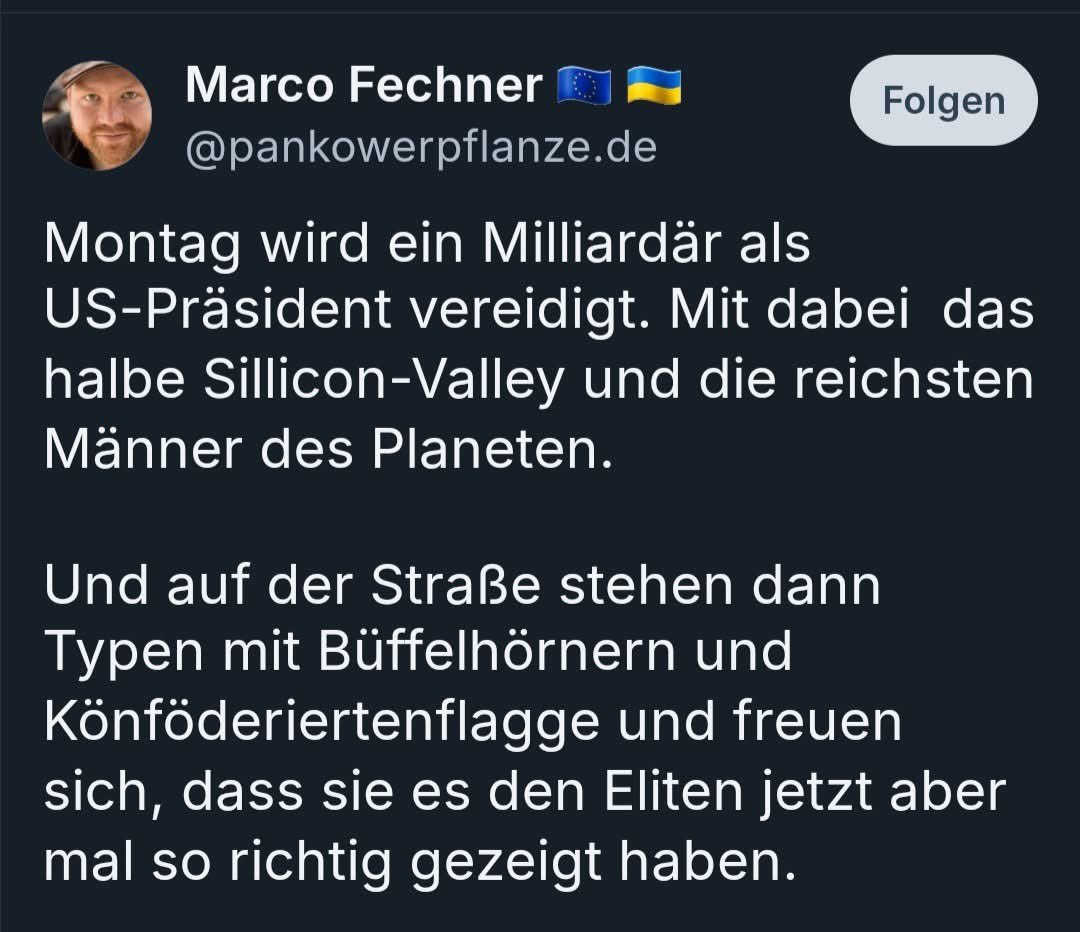Open the @pankowerpflanze.de handle link
Screen dimensions: 1080x932
[421, 148]
